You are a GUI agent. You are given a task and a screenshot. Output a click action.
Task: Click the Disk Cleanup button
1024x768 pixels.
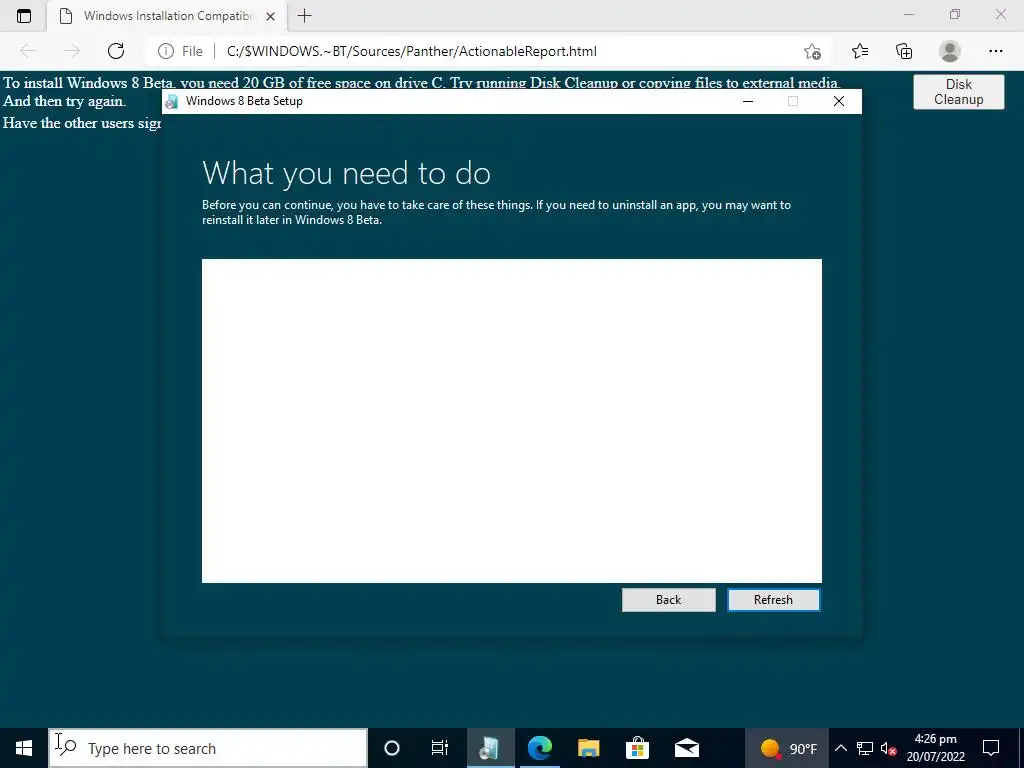(958, 91)
